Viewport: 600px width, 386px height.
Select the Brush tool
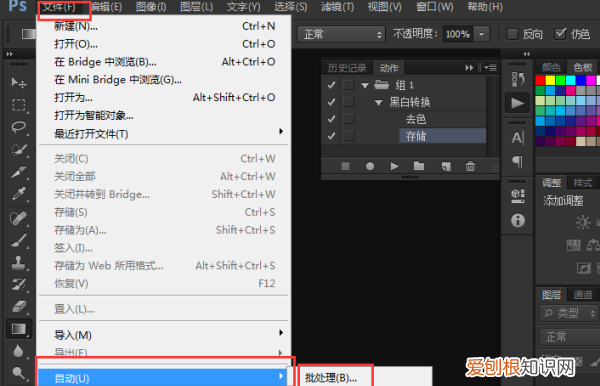(x=18, y=241)
